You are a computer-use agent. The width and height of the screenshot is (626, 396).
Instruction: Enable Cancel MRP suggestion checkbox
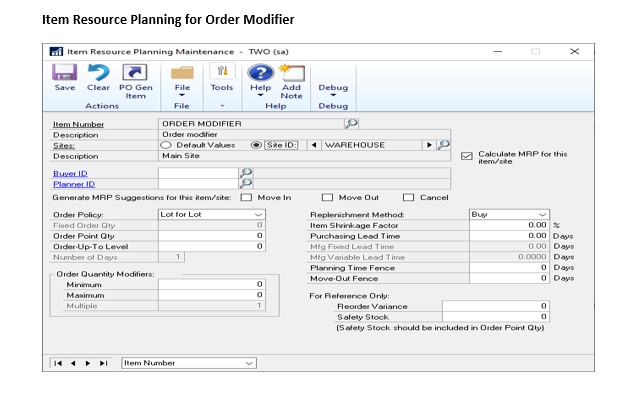[408, 198]
